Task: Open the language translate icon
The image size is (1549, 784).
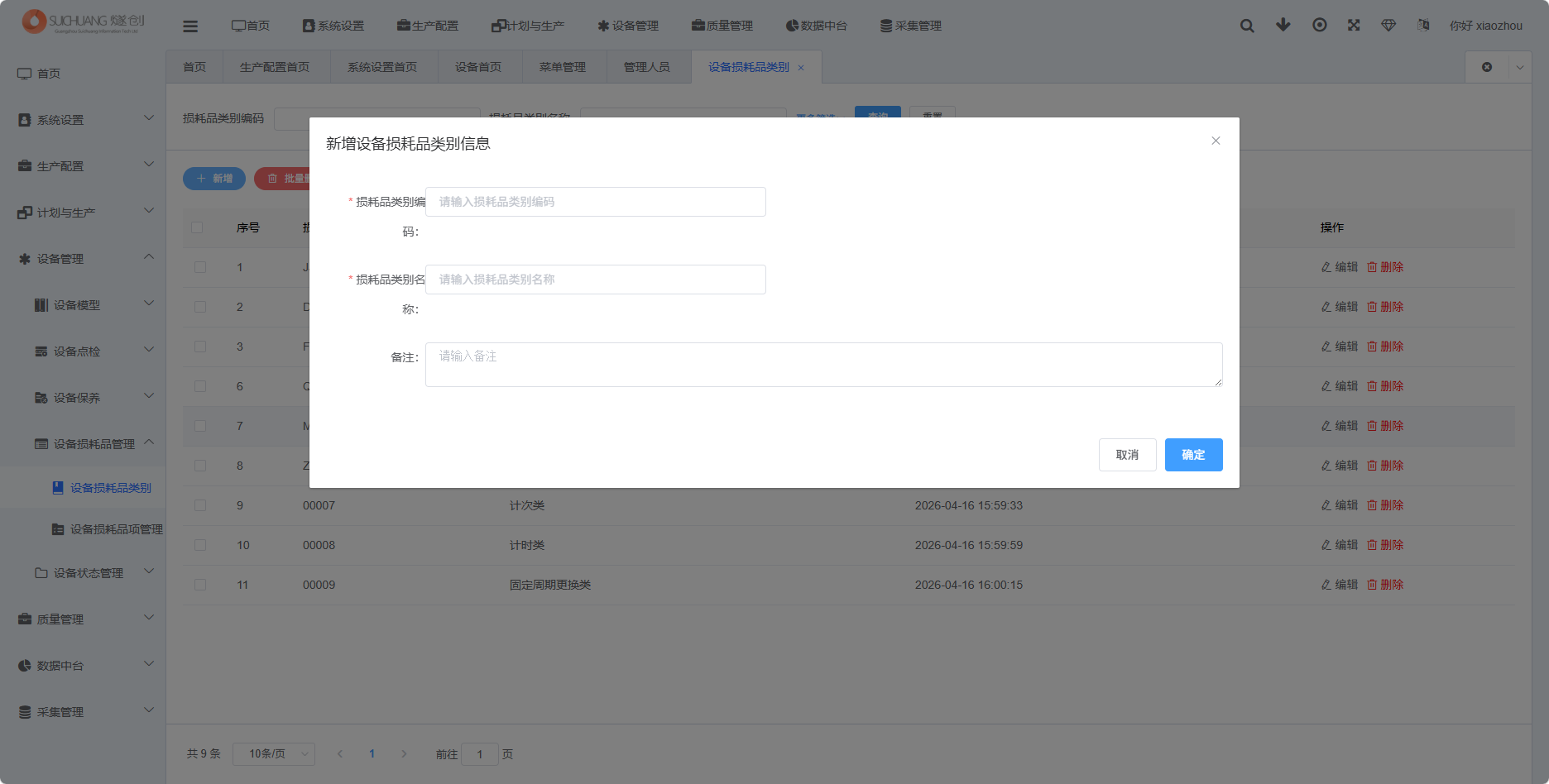Action: [1423, 25]
